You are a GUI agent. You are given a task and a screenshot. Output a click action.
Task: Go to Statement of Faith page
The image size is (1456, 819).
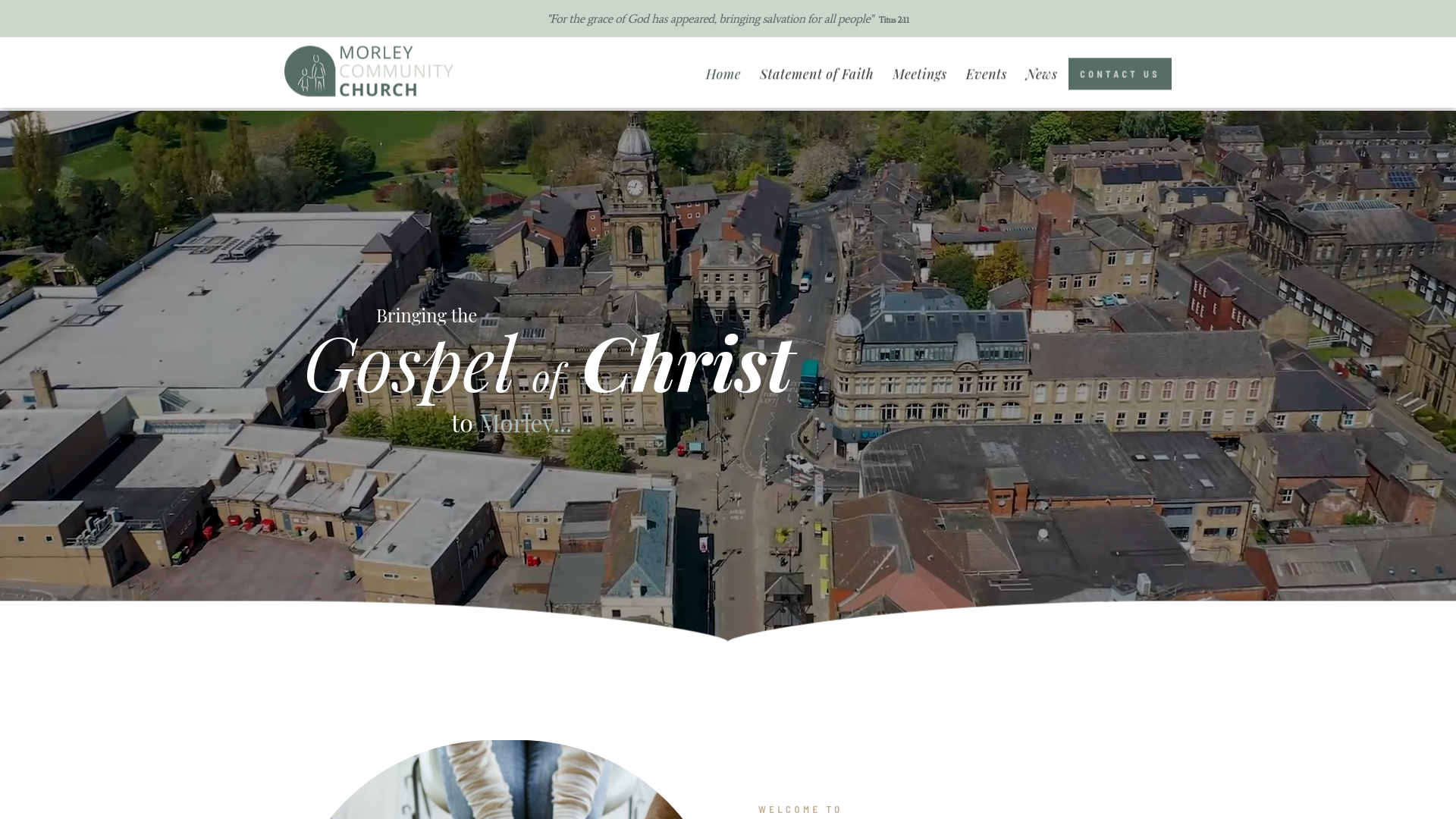click(816, 74)
